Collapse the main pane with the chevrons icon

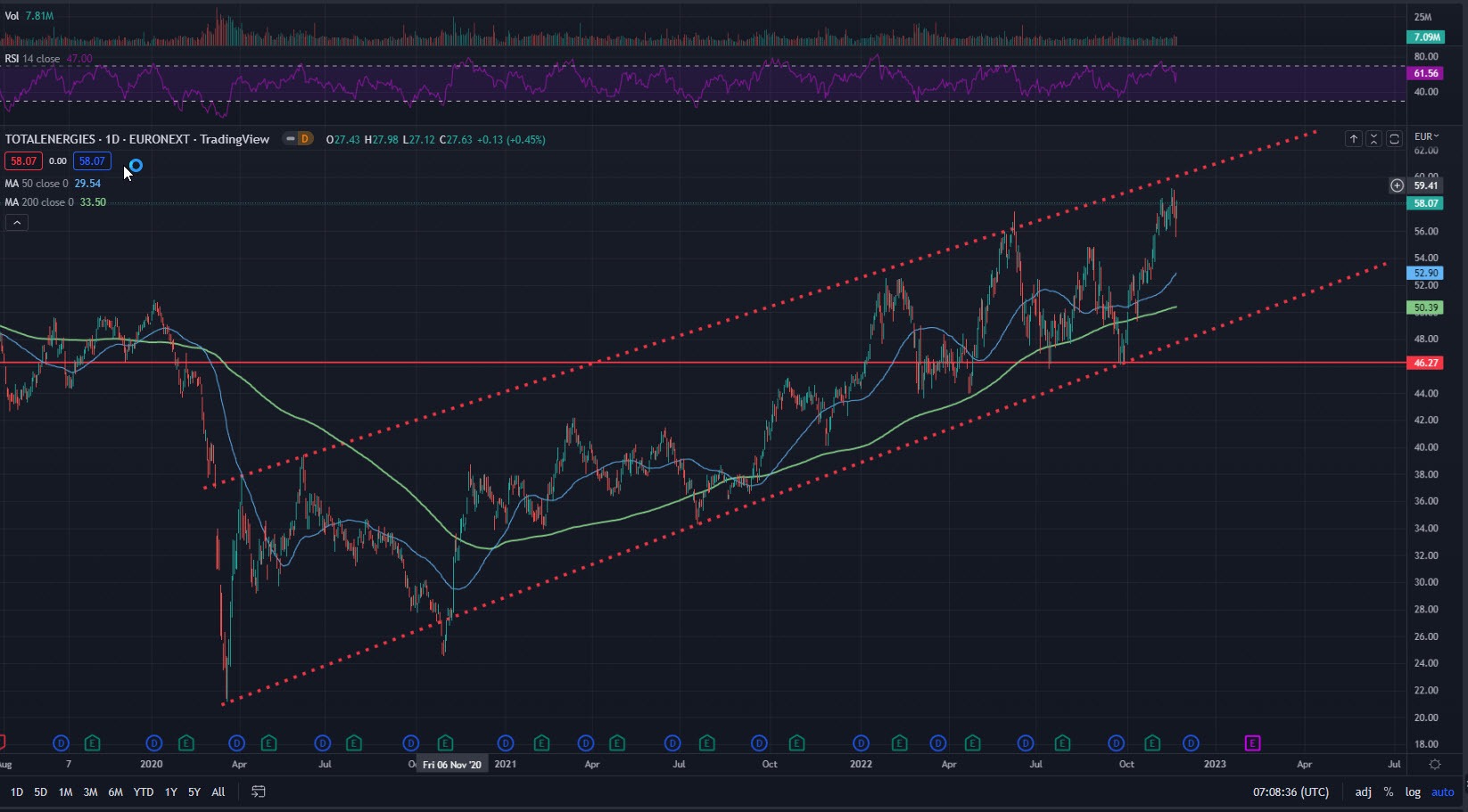(x=1373, y=138)
